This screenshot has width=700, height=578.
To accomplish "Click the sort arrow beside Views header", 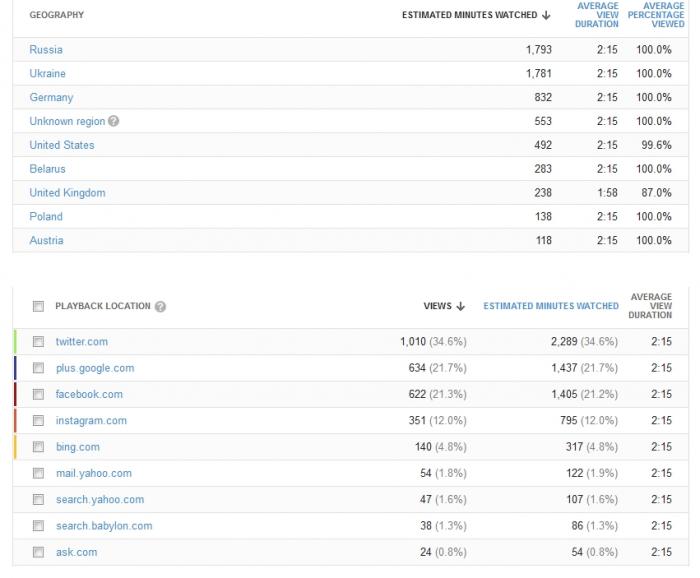I will pos(461,306).
